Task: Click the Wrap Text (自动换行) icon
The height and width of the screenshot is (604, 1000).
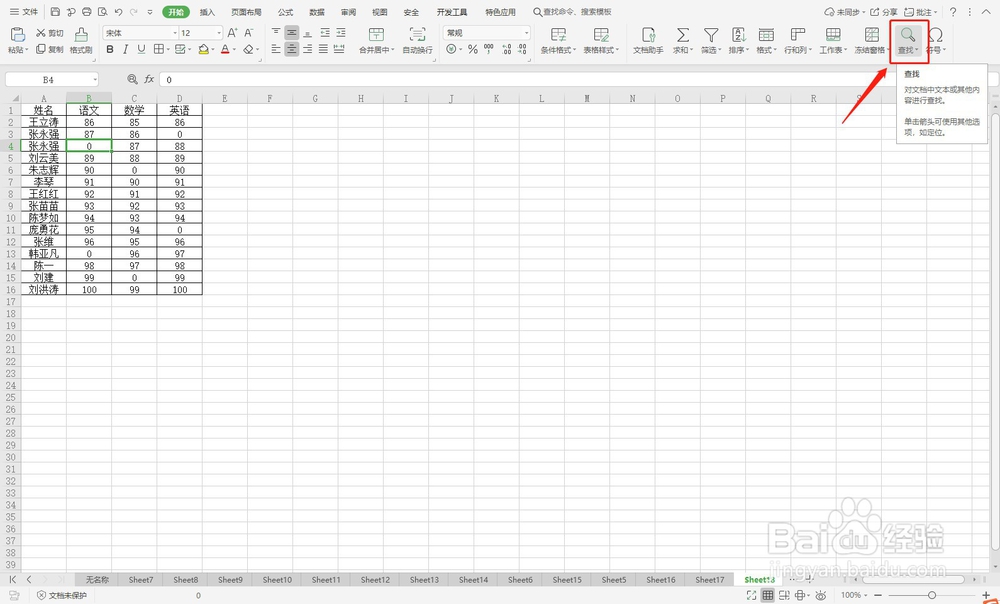Action: click(x=417, y=34)
